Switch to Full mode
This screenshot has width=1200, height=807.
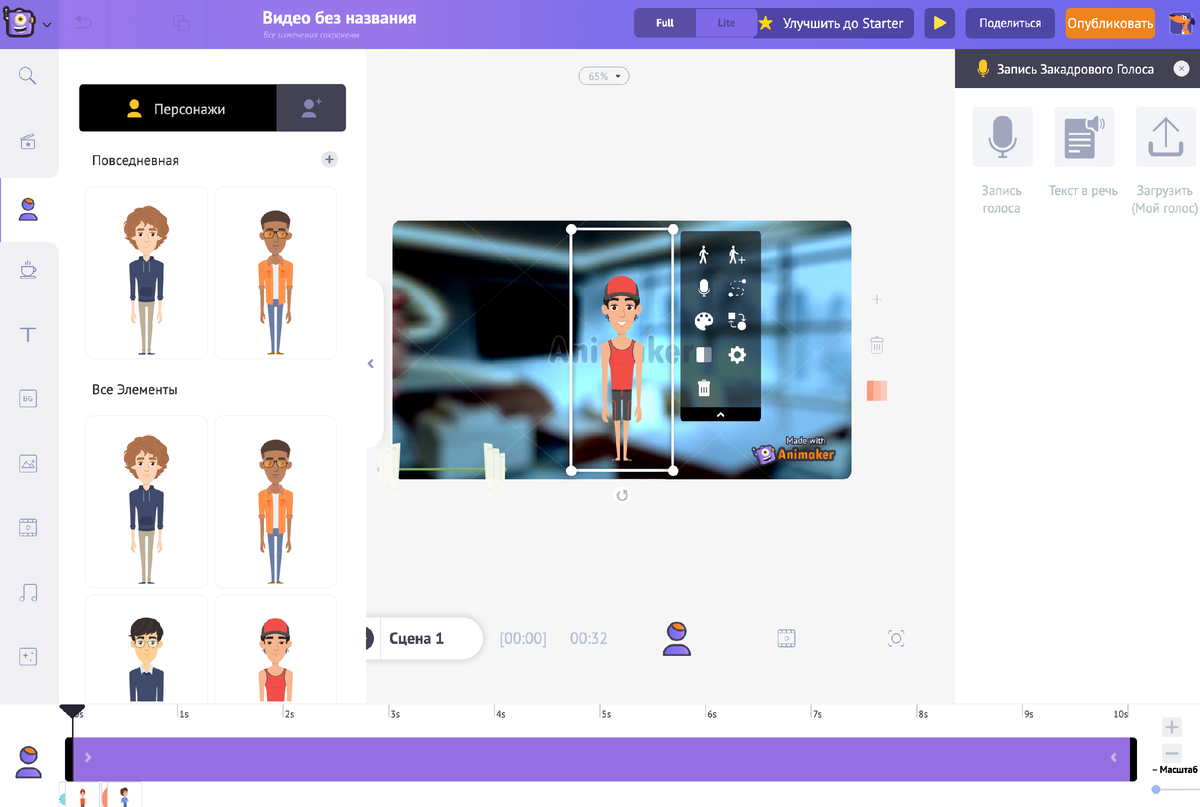665,23
